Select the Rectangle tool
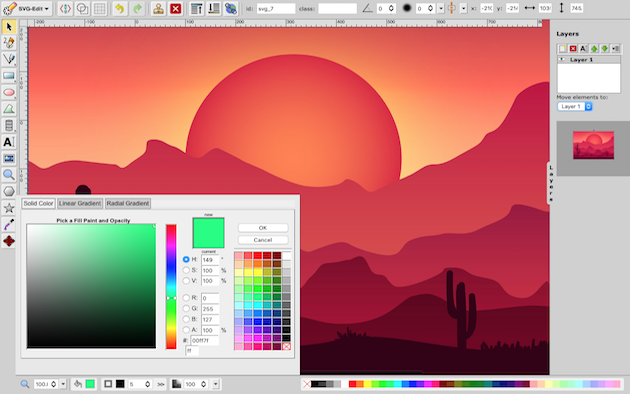Viewport: 630px width, 394px height. 9,76
